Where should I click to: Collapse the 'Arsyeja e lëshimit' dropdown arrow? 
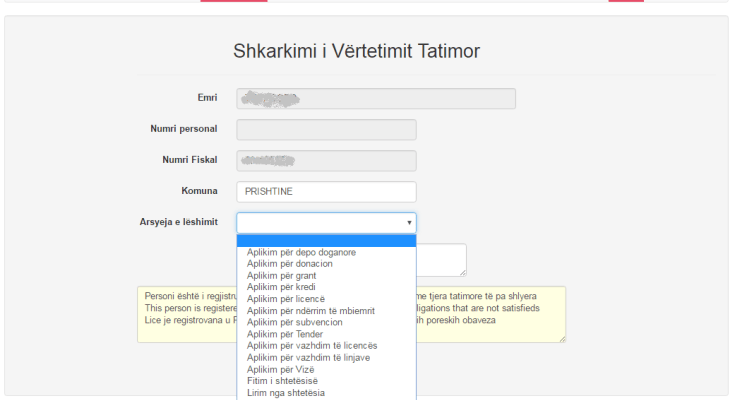[x=409, y=223]
